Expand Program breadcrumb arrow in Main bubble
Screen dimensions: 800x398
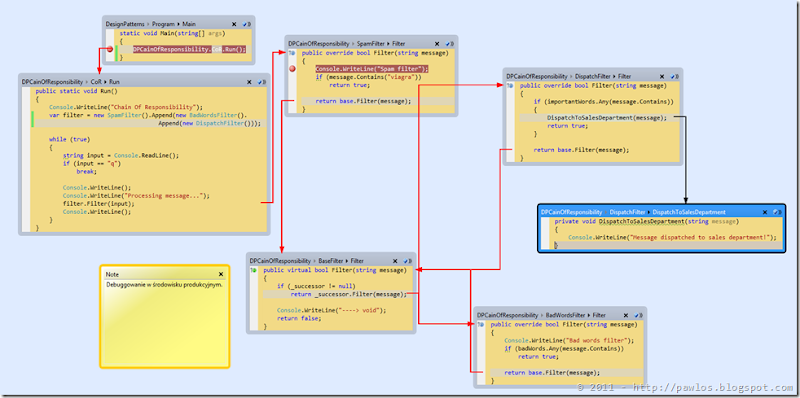pos(179,24)
